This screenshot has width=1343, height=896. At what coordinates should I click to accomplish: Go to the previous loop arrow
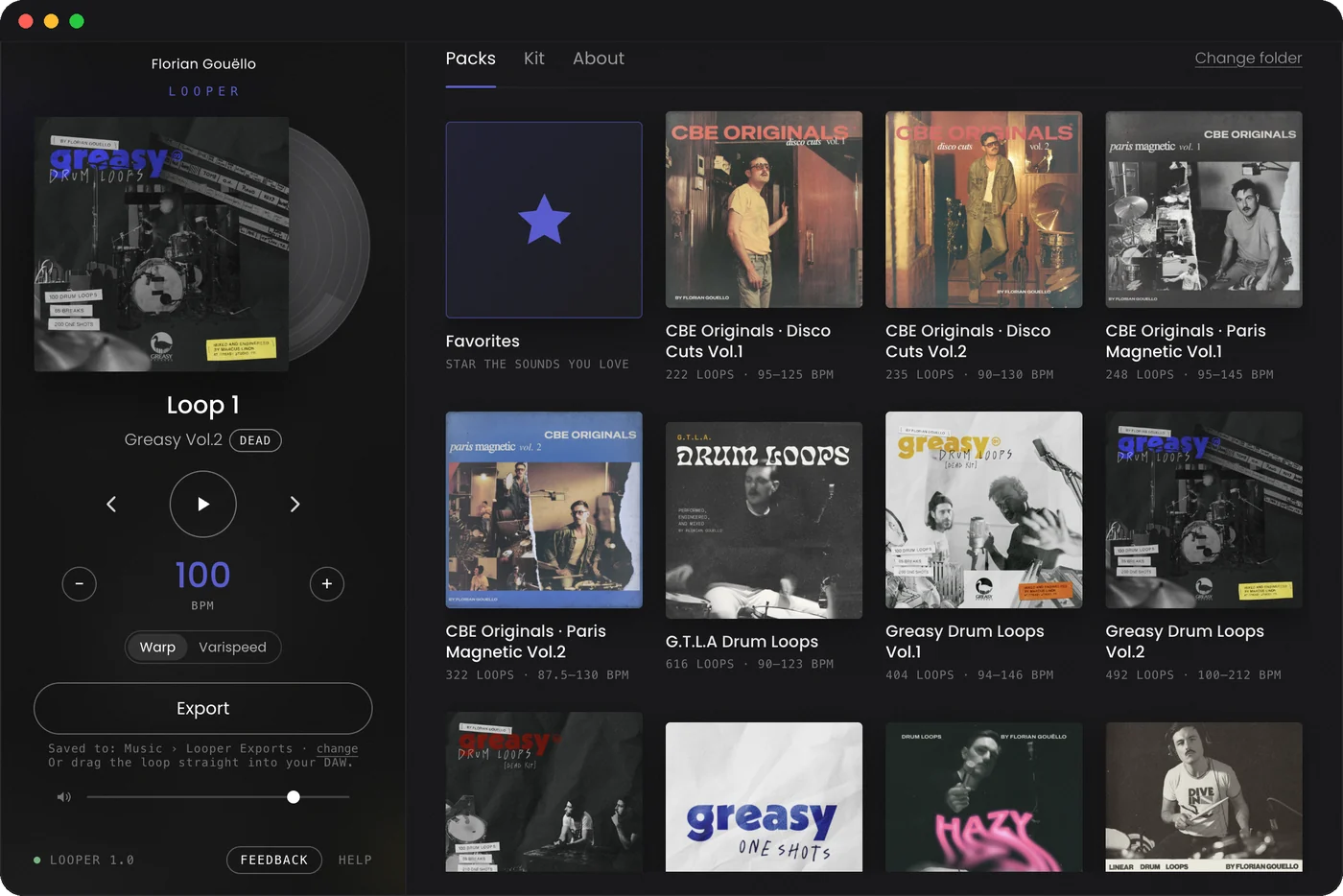click(111, 504)
